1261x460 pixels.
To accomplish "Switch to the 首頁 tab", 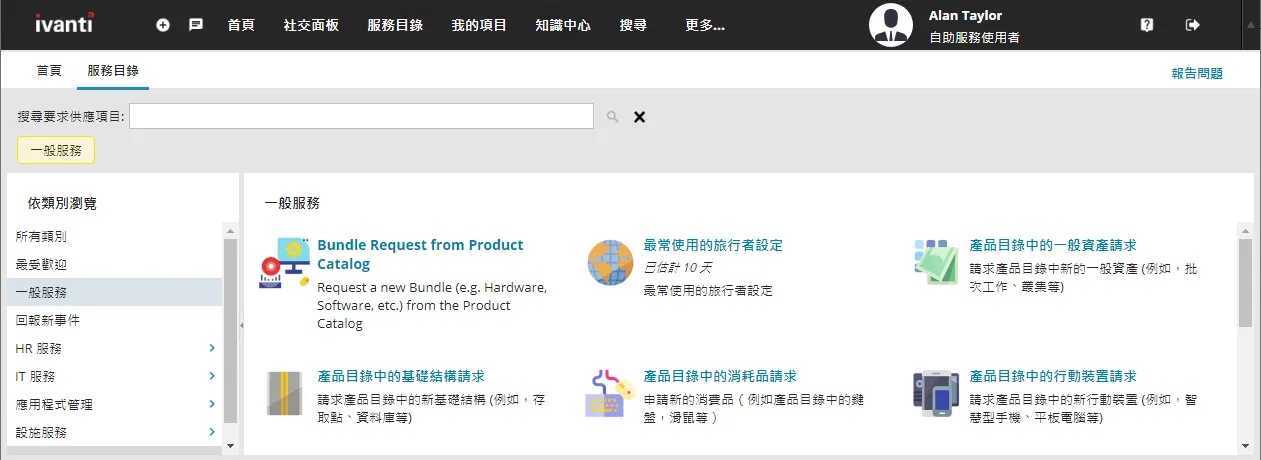I will tap(49, 71).
